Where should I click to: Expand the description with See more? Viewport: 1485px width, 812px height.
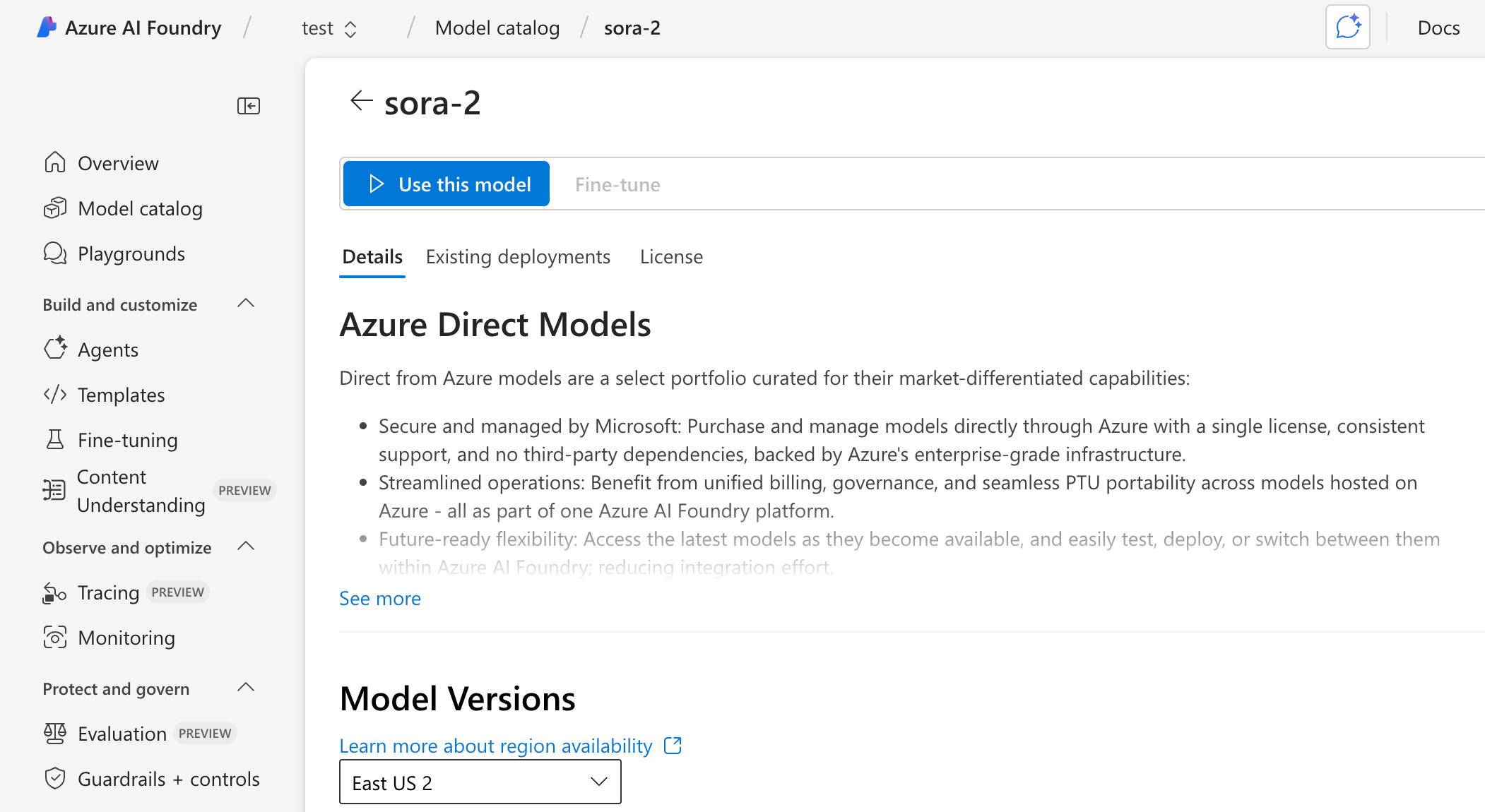pos(379,598)
